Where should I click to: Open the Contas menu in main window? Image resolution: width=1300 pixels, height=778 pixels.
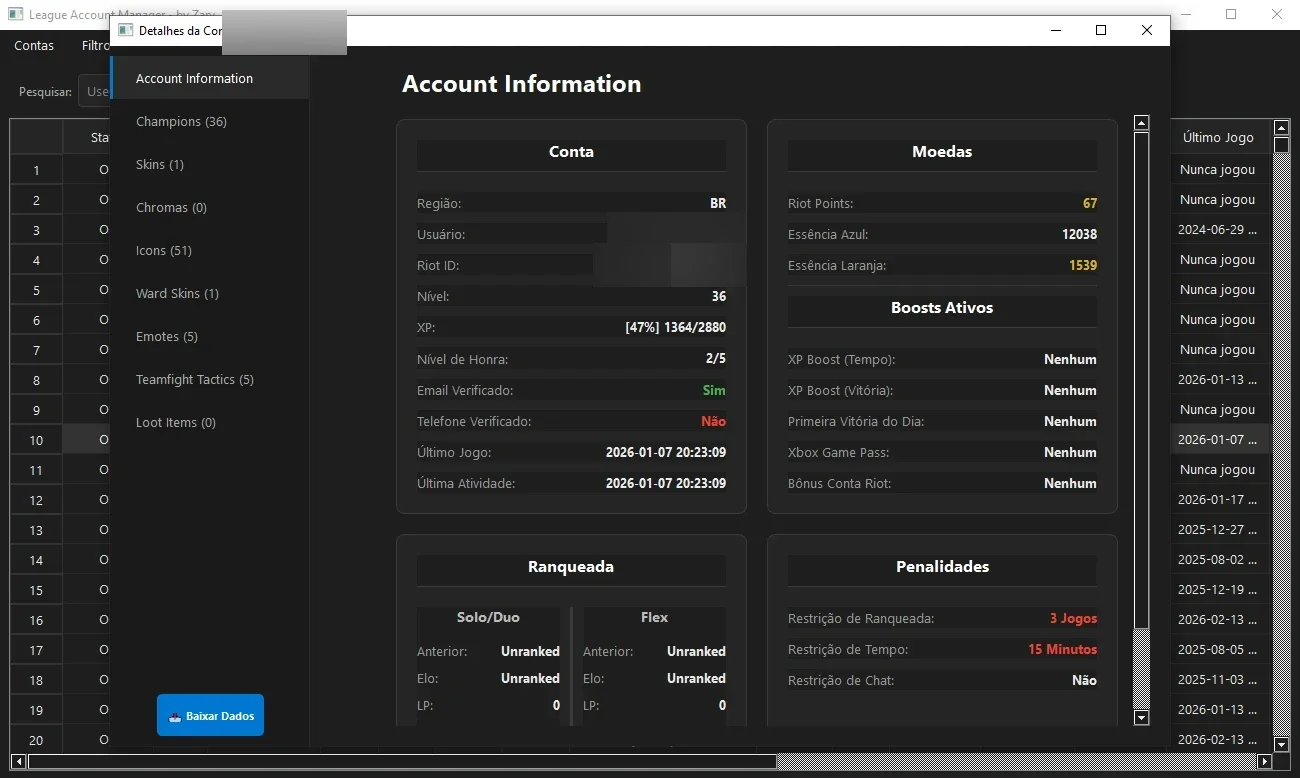[x=34, y=45]
